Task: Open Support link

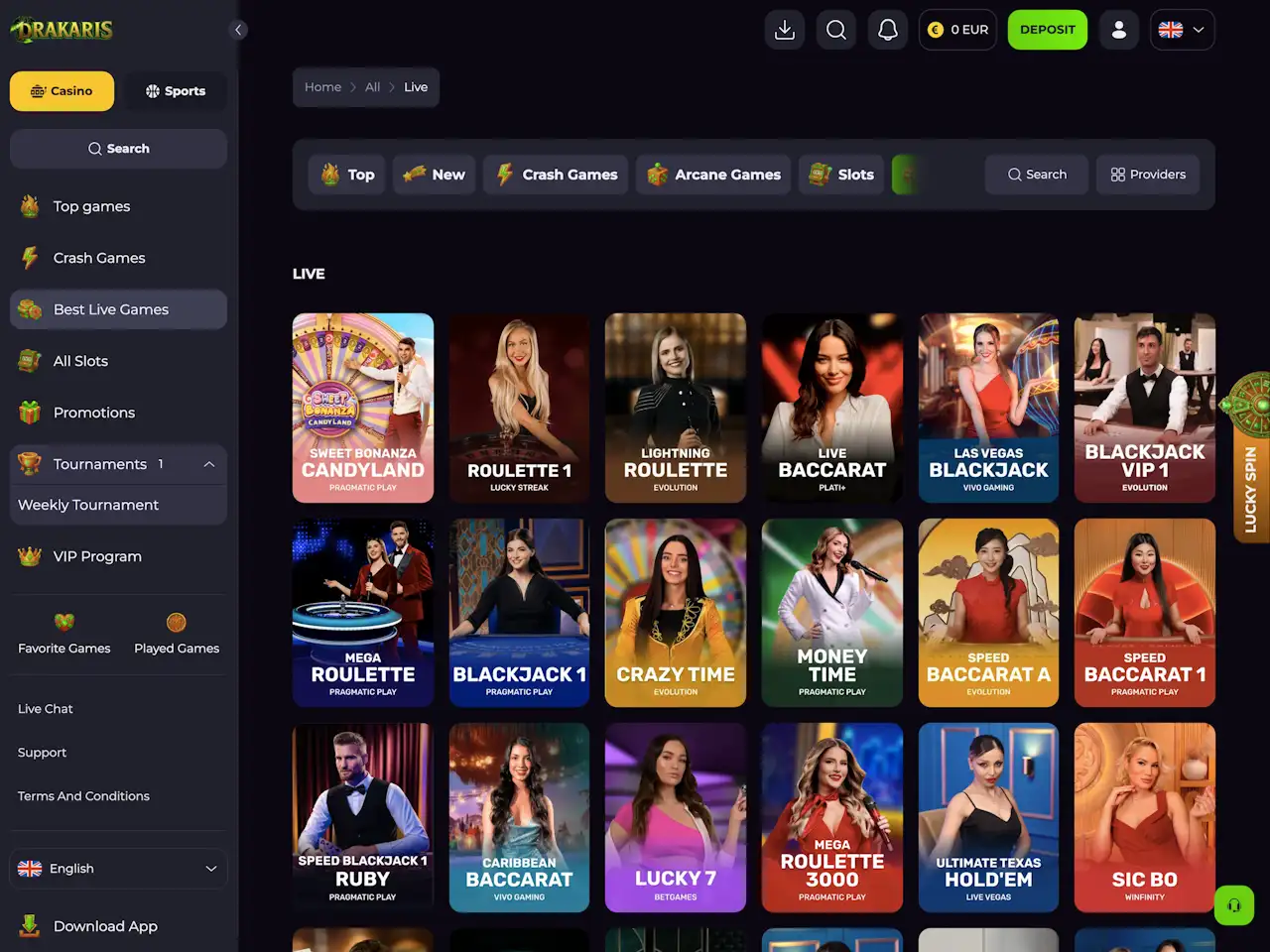Action: (x=43, y=753)
